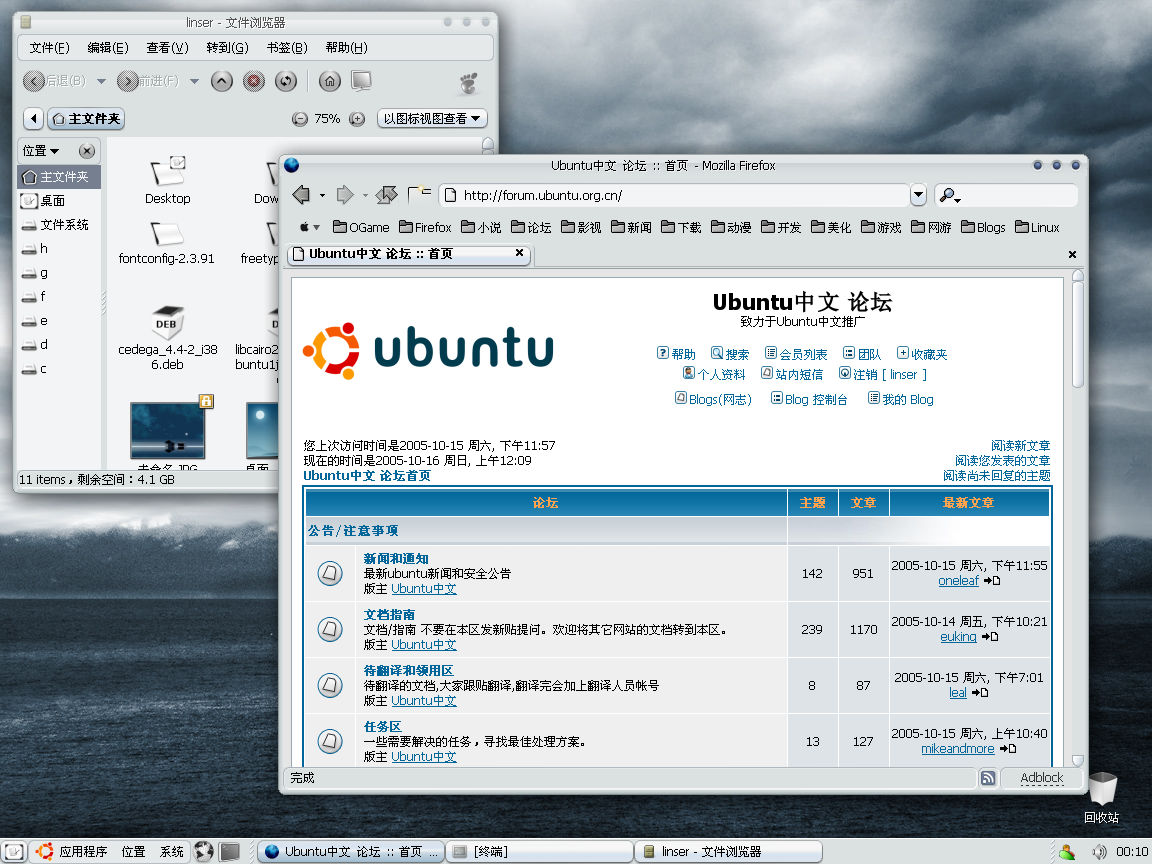Expand the back history dropdown in file browser
The image size is (1152, 864).
pos(101,82)
